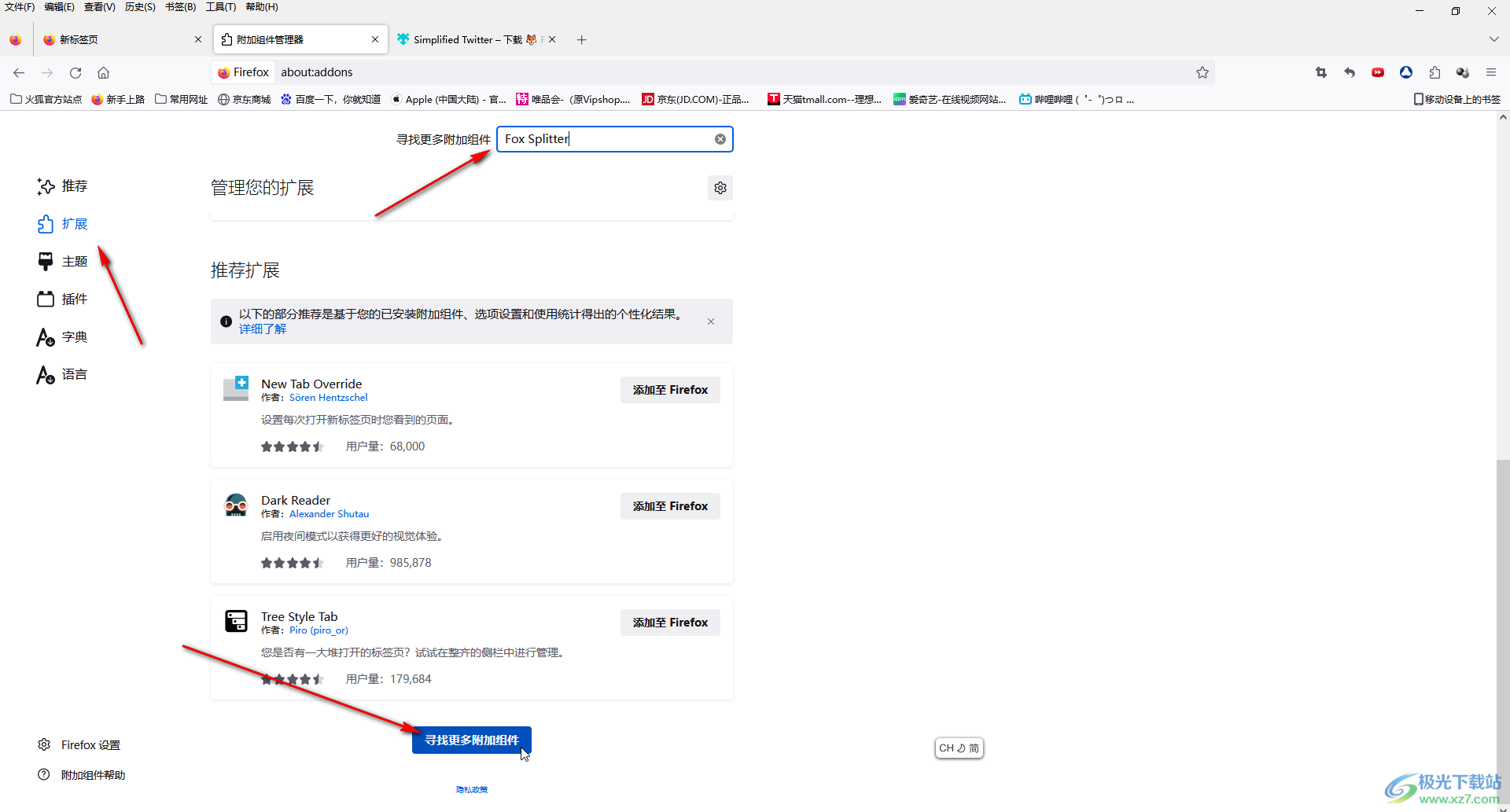Open the 帮助(H) menu
Image resolution: width=1510 pixels, height=812 pixels.
pos(262,7)
